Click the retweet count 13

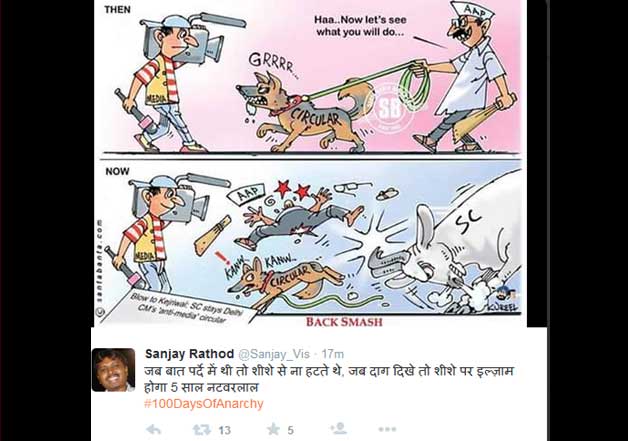(225, 430)
